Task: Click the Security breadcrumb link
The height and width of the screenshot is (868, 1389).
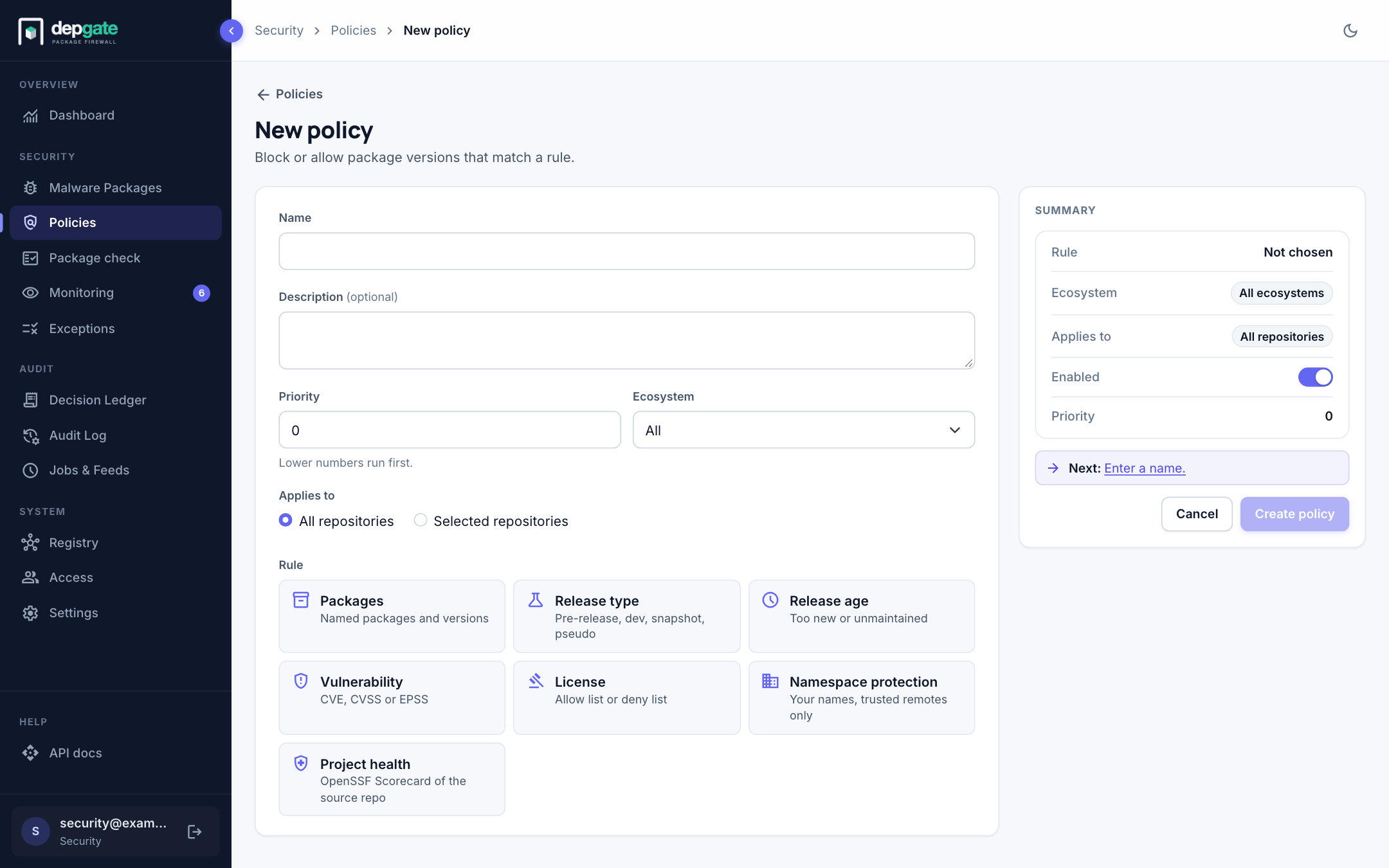Action: [x=279, y=30]
